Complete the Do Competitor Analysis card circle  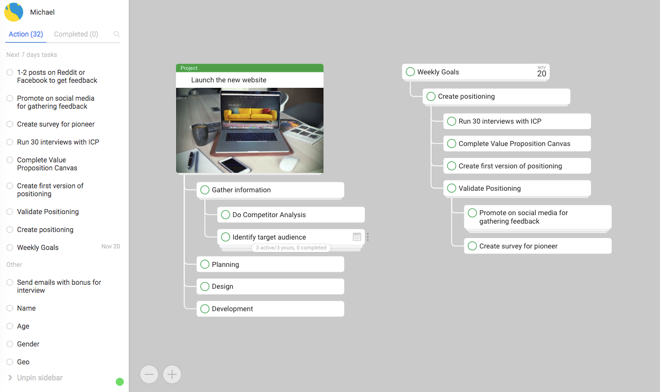point(225,215)
